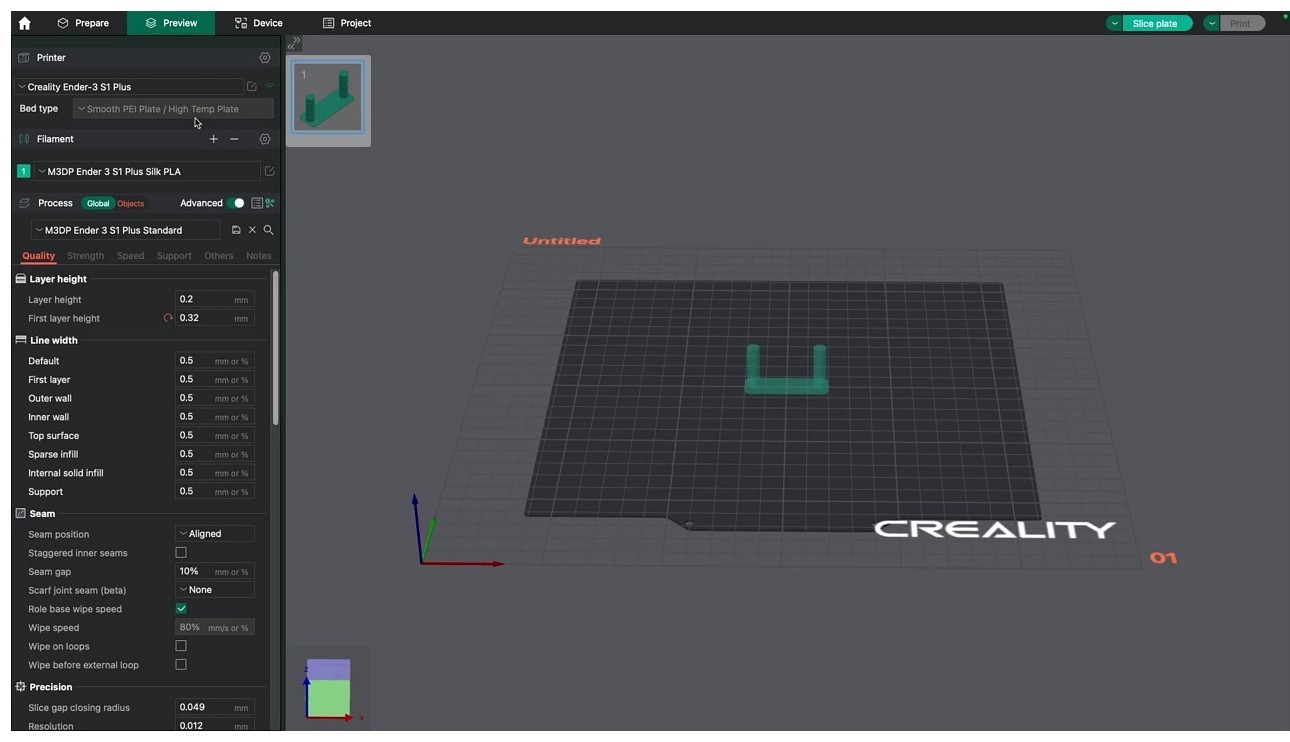Viewport: 1290px width, 742px height.
Task: Open the M3DP Ender 3 S1 Plus Standard process dropdown
Action: [126, 230]
